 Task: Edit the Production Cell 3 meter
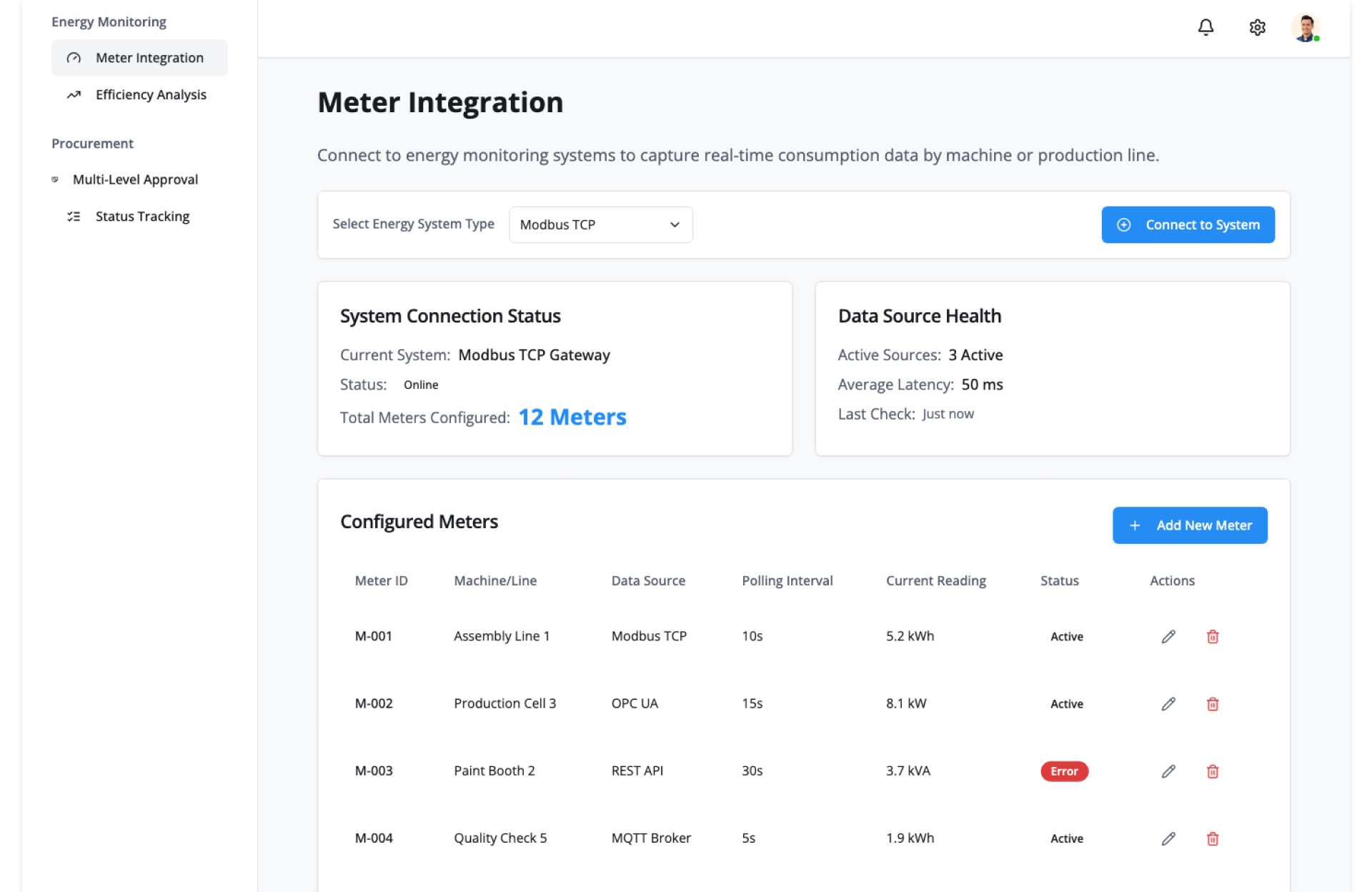tap(1168, 704)
